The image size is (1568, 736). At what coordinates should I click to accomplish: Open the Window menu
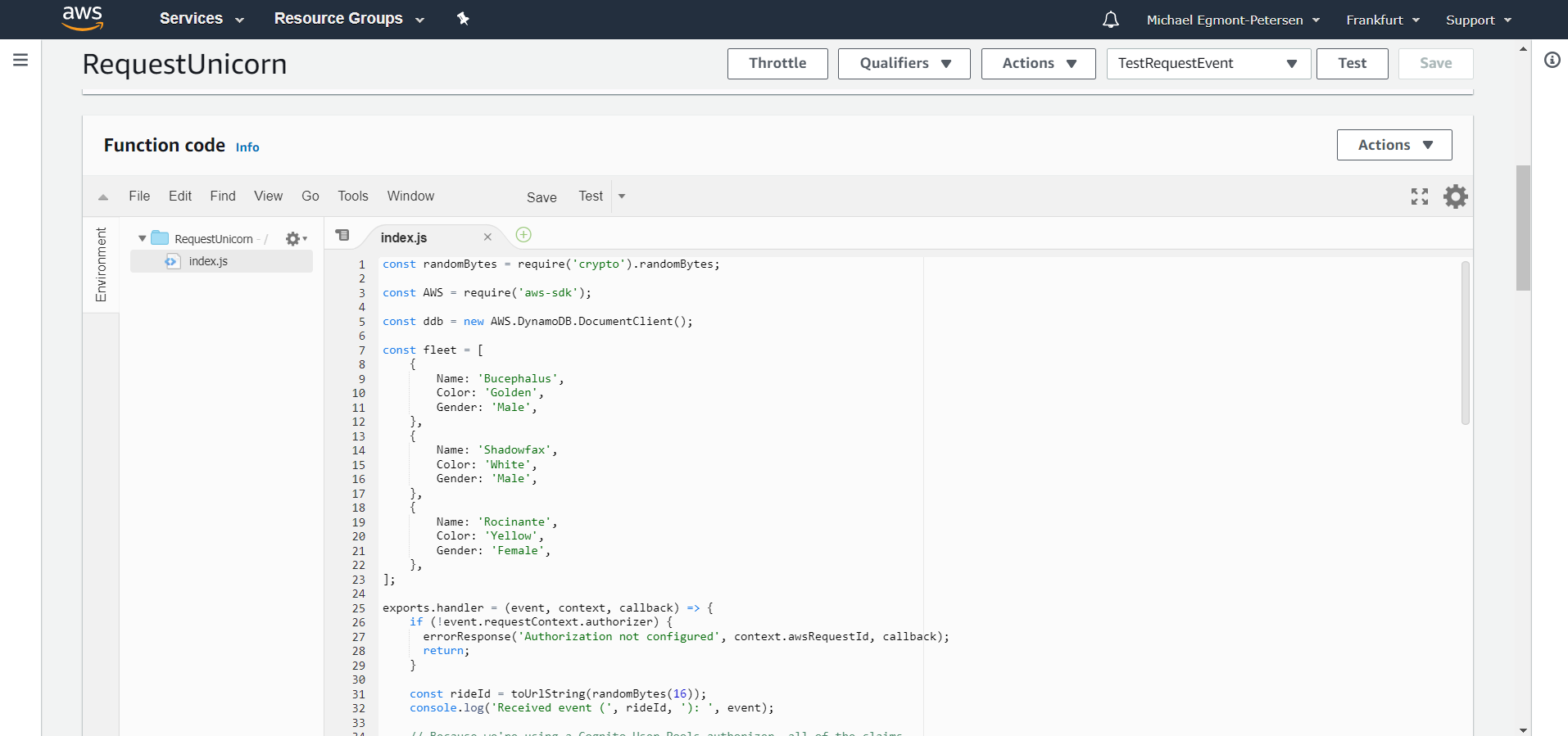410,196
